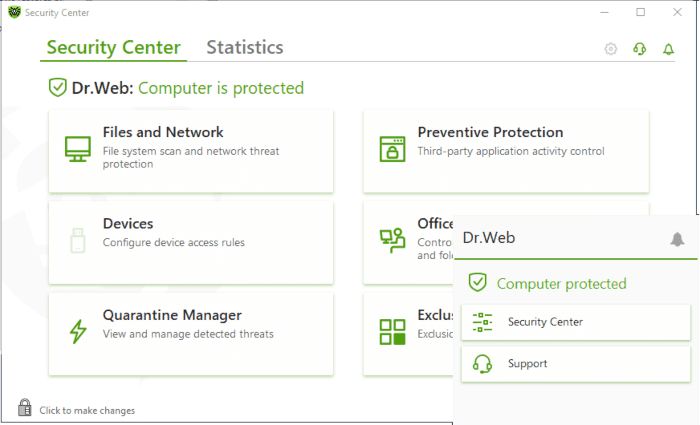Click the Exclusions grid icon

392,331
